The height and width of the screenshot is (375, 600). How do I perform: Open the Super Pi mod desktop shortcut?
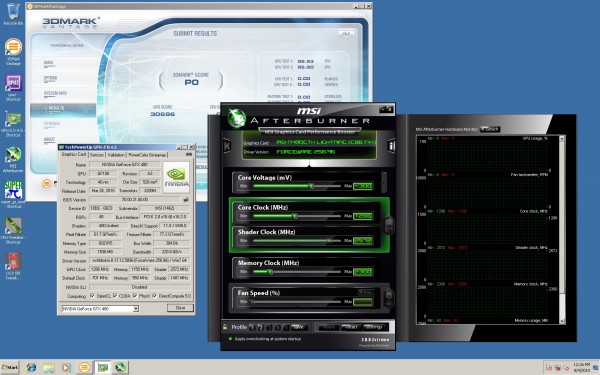[13, 194]
